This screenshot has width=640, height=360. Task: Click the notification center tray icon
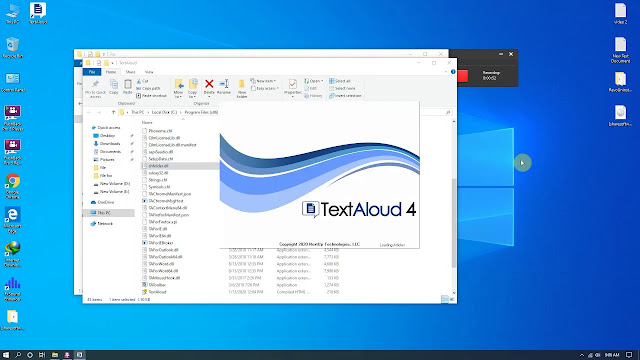(x=629, y=355)
